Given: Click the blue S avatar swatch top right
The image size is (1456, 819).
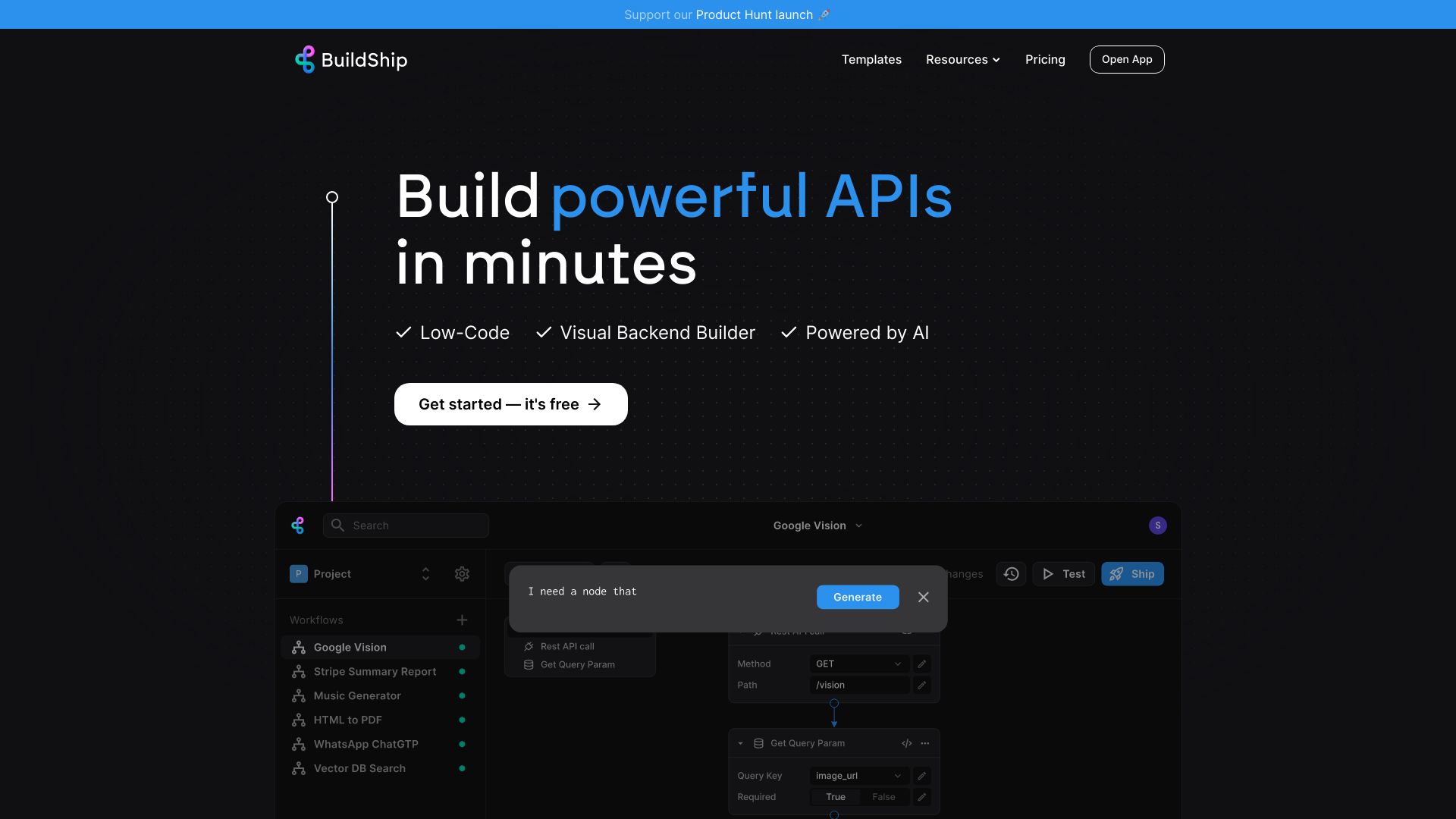Looking at the screenshot, I should 1157,525.
